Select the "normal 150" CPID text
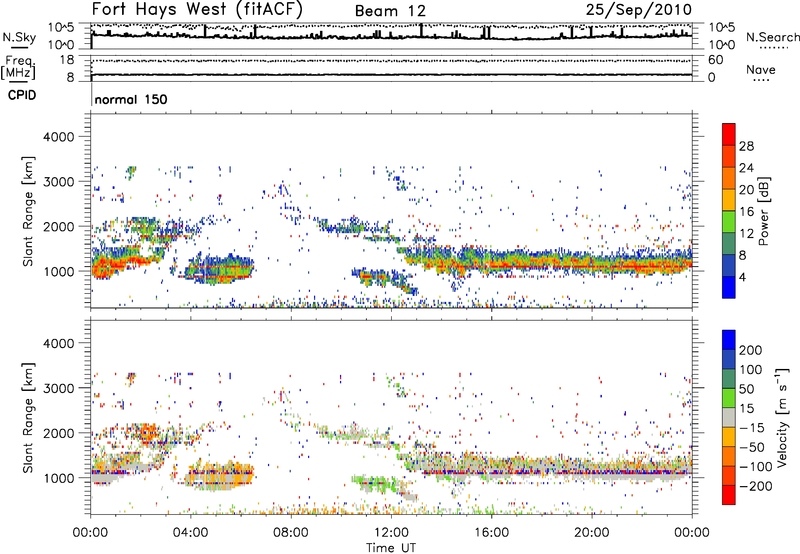The height and width of the screenshot is (554, 800). pos(131,99)
